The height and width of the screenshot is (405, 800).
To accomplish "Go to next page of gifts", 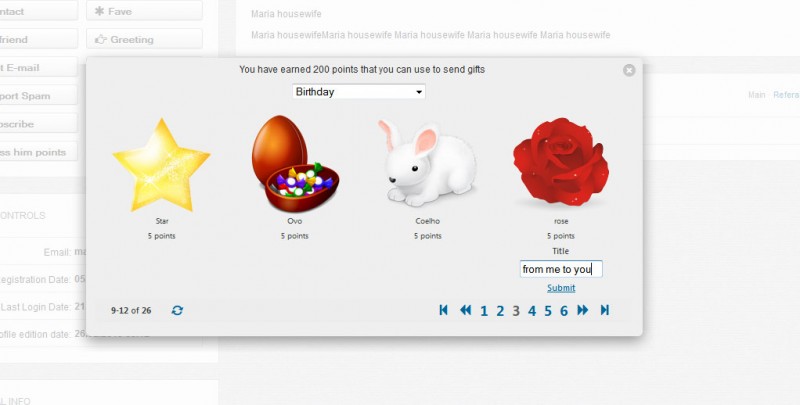I will pyautogui.click(x=583, y=310).
